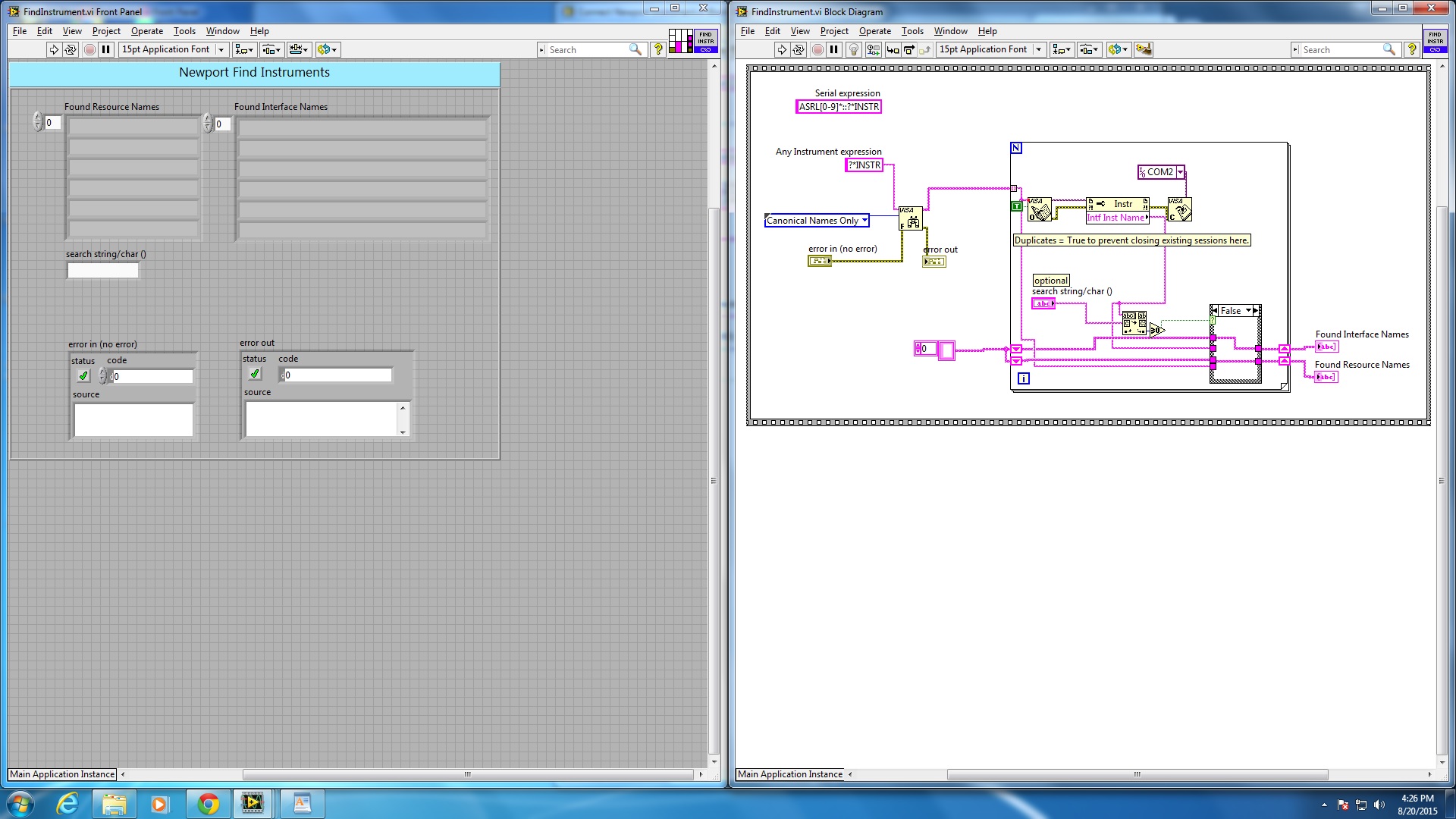Open Block Diagram Reorder dropdown
The height and width of the screenshot is (819, 1456).
1118,49
